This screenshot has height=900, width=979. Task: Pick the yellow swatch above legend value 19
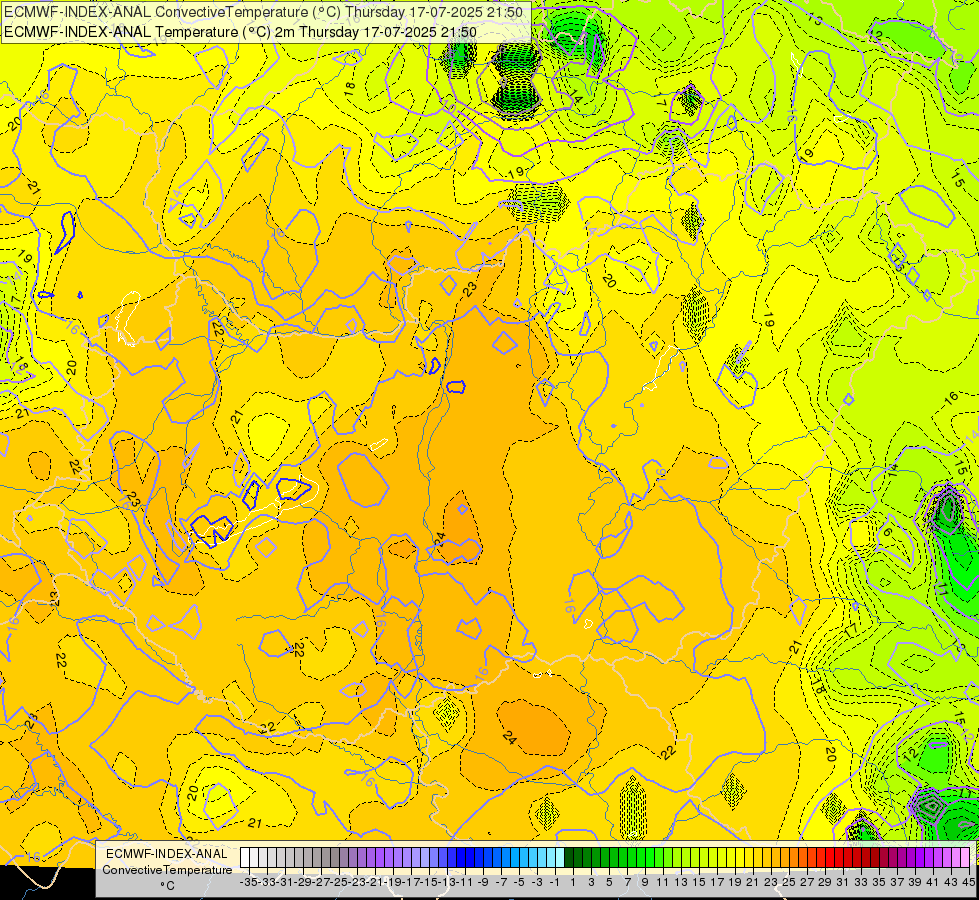click(x=731, y=857)
